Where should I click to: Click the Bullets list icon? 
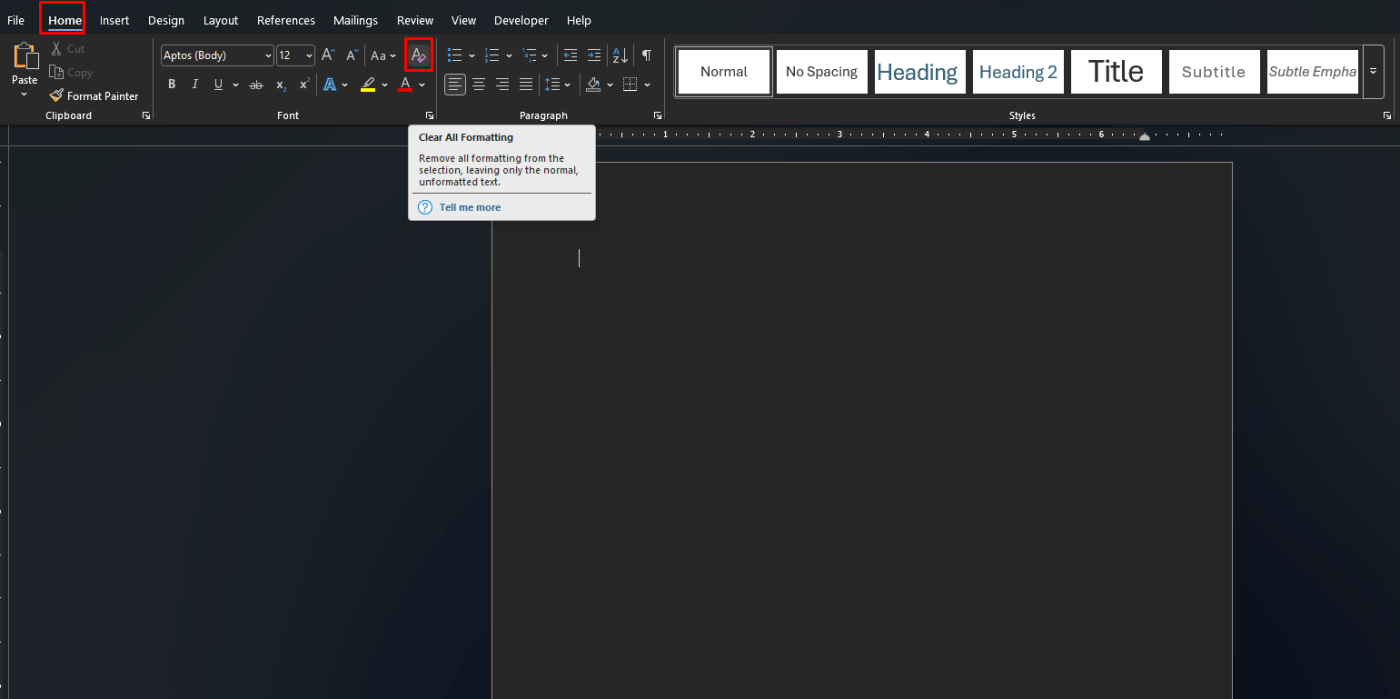455,55
